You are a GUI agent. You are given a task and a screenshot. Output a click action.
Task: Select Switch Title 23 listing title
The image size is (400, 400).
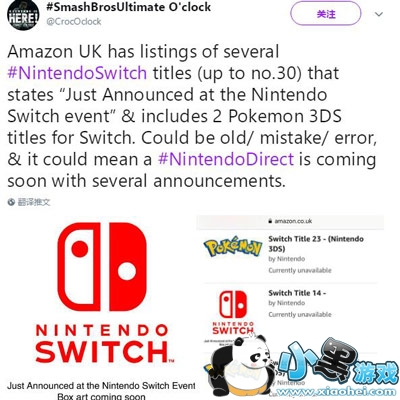coord(316,244)
